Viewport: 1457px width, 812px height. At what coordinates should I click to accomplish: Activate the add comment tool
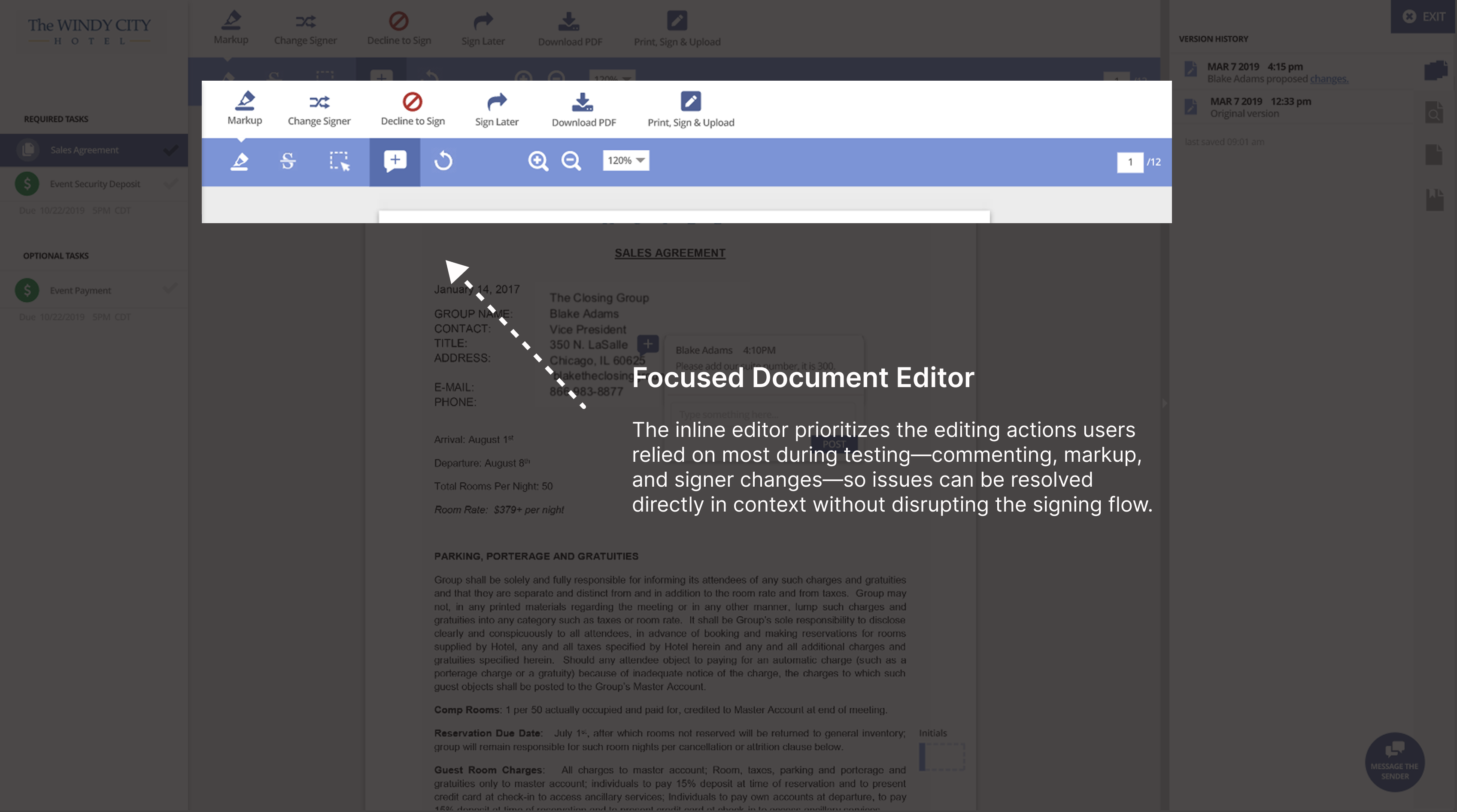(395, 161)
